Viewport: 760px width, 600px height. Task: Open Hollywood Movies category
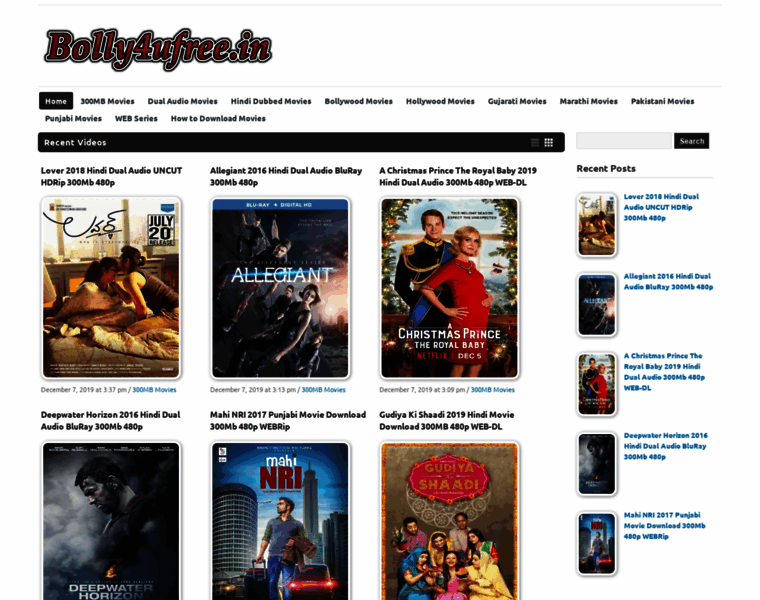(440, 101)
